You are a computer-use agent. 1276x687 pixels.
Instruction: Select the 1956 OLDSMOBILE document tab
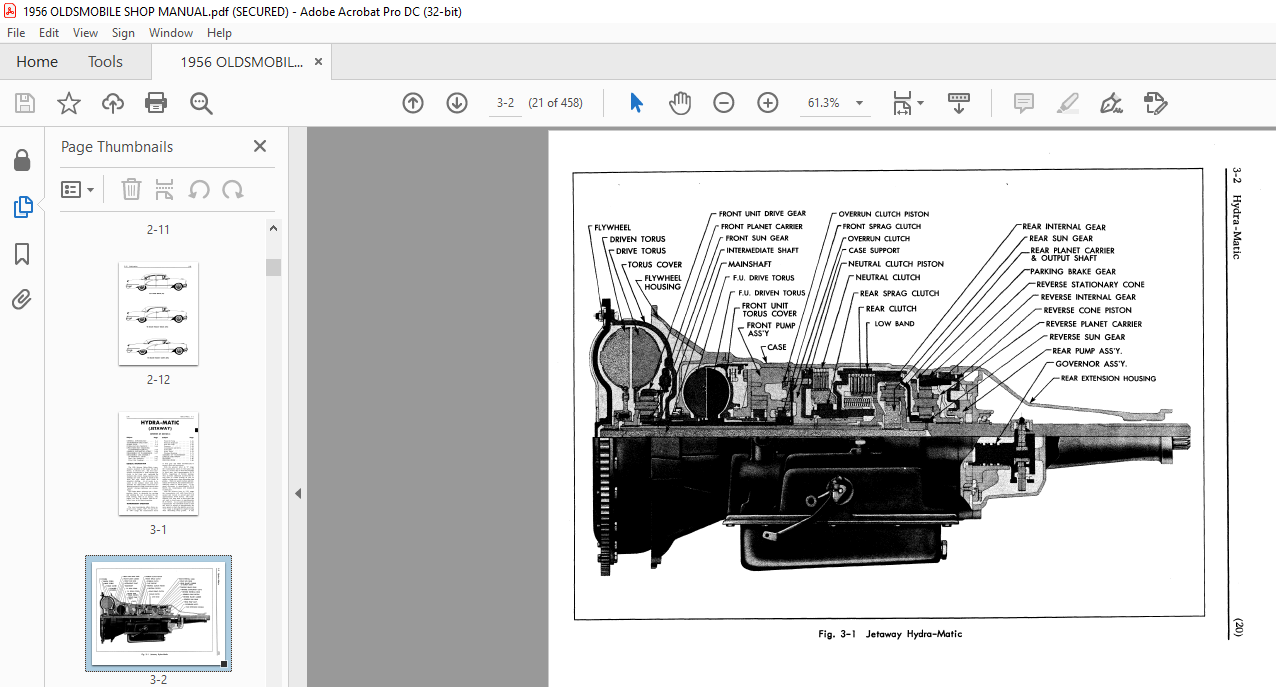click(x=241, y=62)
